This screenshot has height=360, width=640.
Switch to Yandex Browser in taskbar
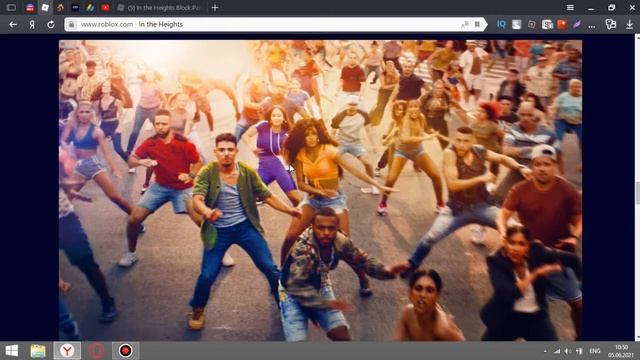coord(67,351)
